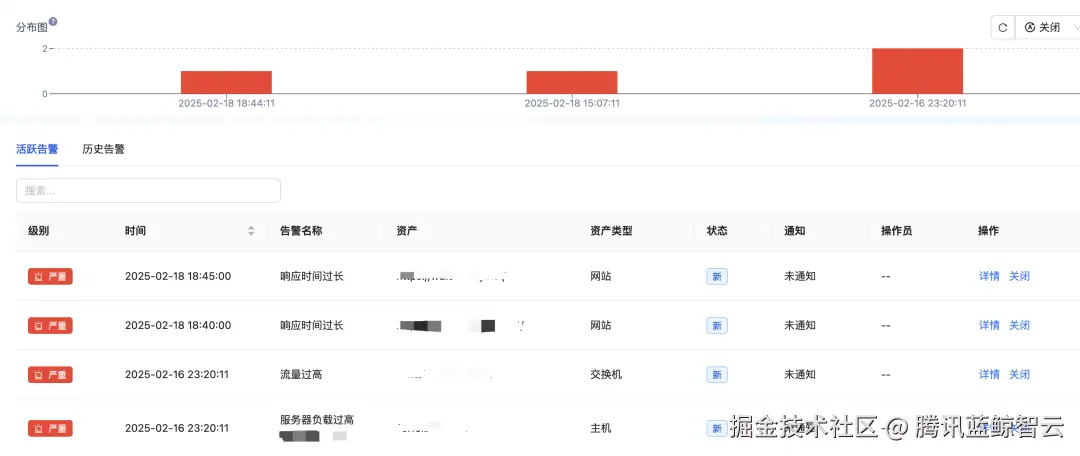The height and width of the screenshot is (456, 1080).
Task: Switch to the 活跃告警 tab
Action: click(x=37, y=149)
